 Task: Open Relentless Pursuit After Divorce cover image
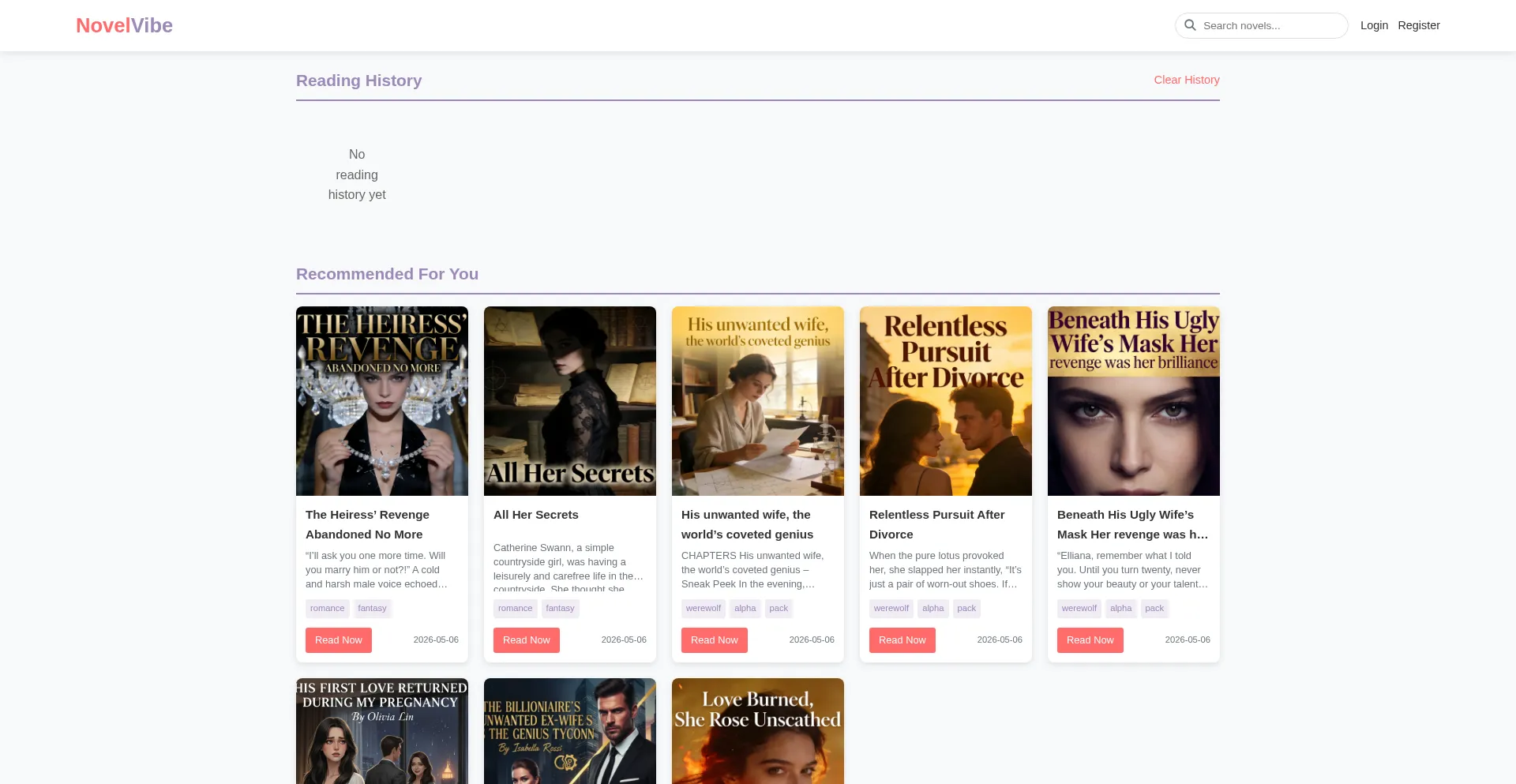click(946, 401)
